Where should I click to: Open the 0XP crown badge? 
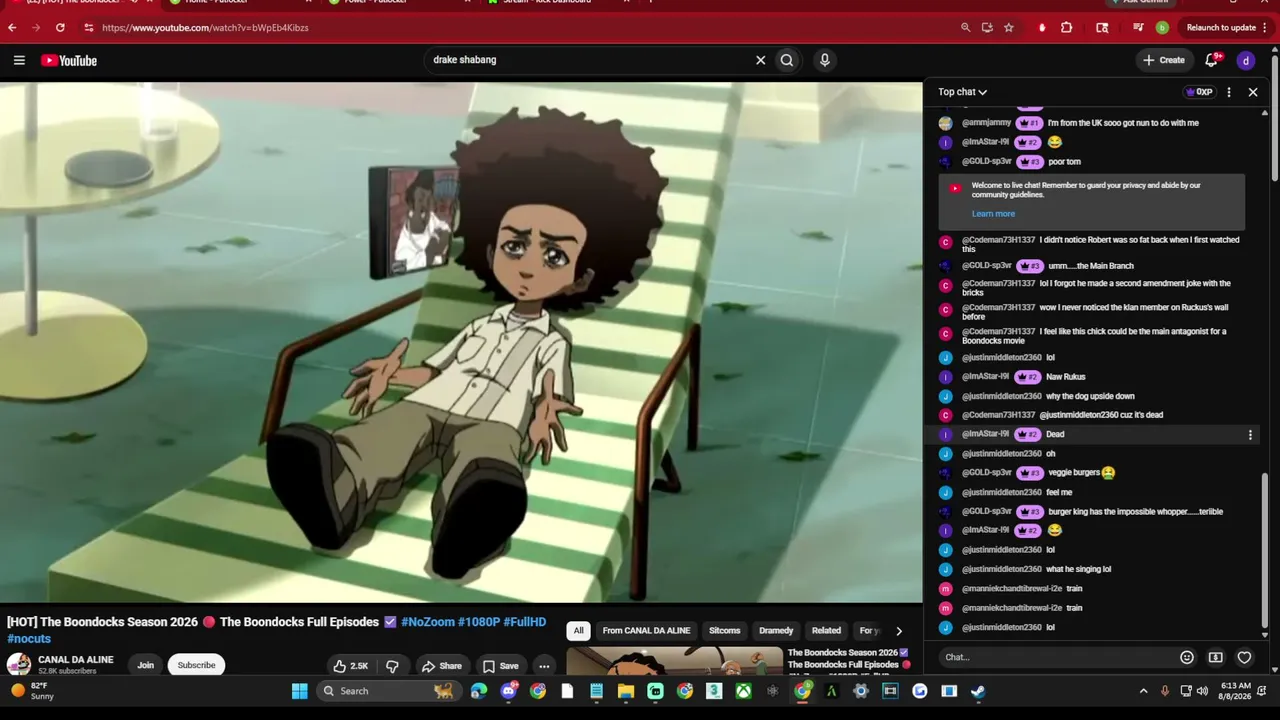point(1199,92)
